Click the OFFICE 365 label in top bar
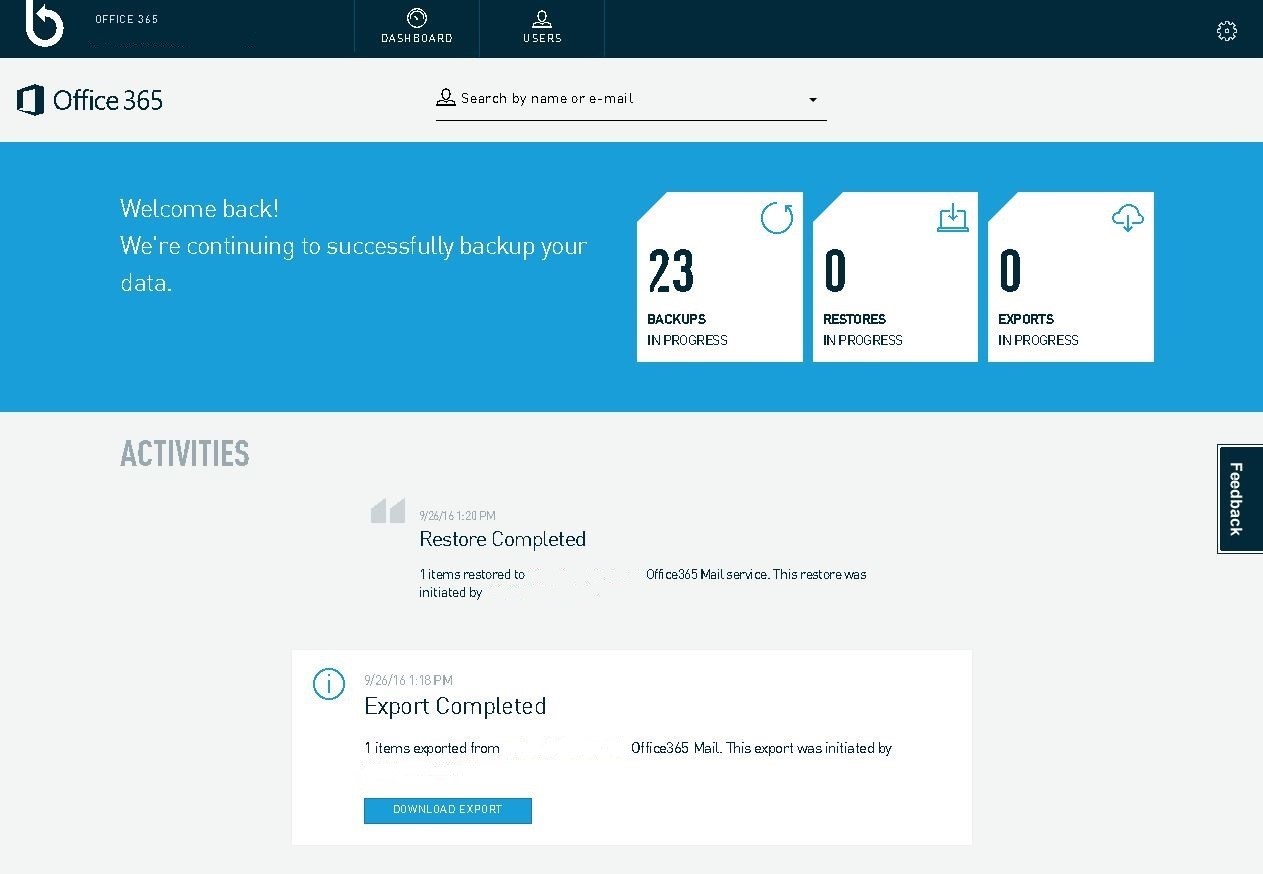Viewport: 1263px width, 874px height. click(126, 19)
